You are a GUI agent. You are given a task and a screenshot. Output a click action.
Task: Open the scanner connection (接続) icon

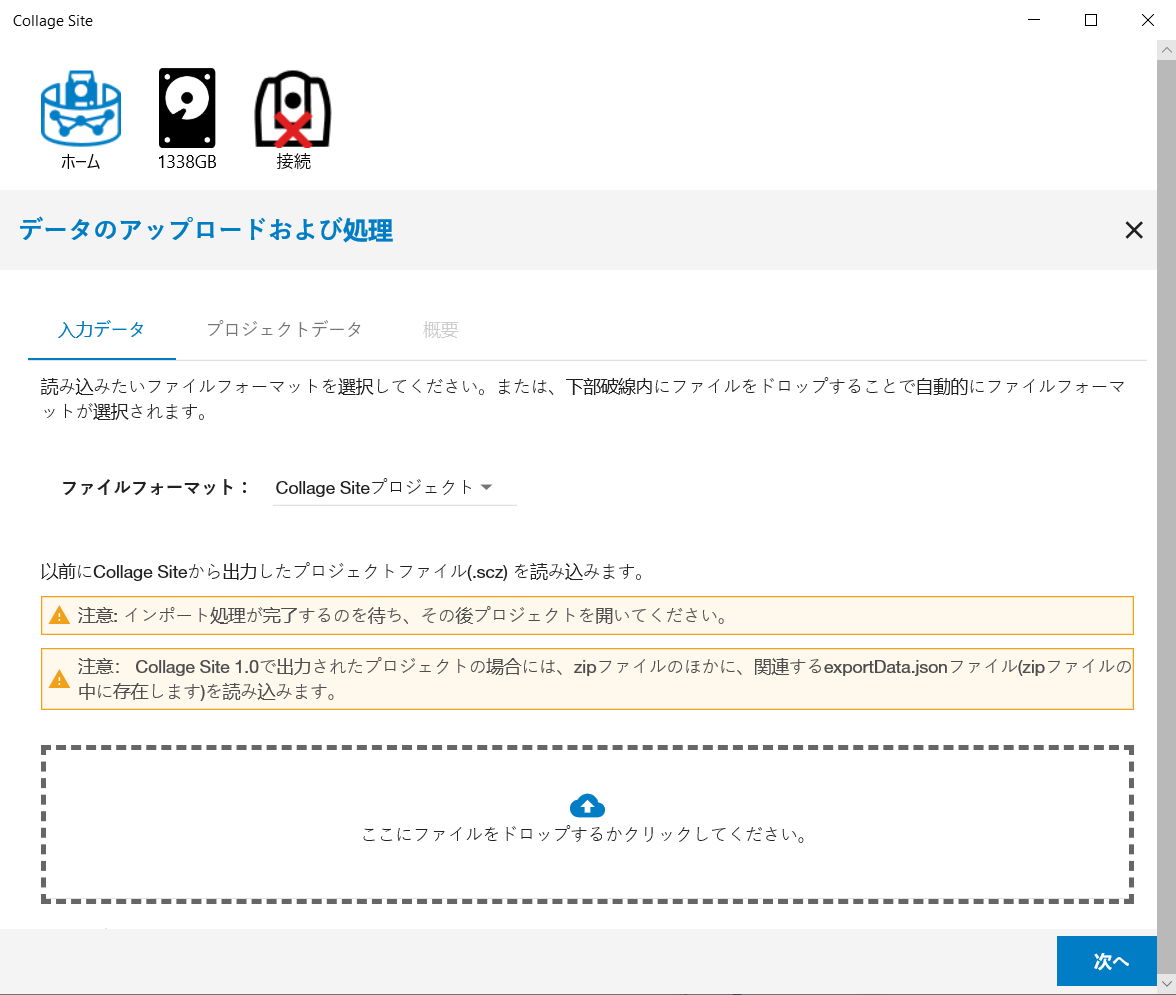(x=293, y=110)
